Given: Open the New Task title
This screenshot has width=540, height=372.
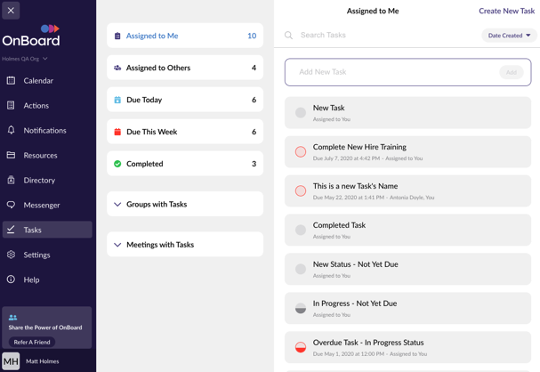Looking at the screenshot, I should tap(329, 108).
